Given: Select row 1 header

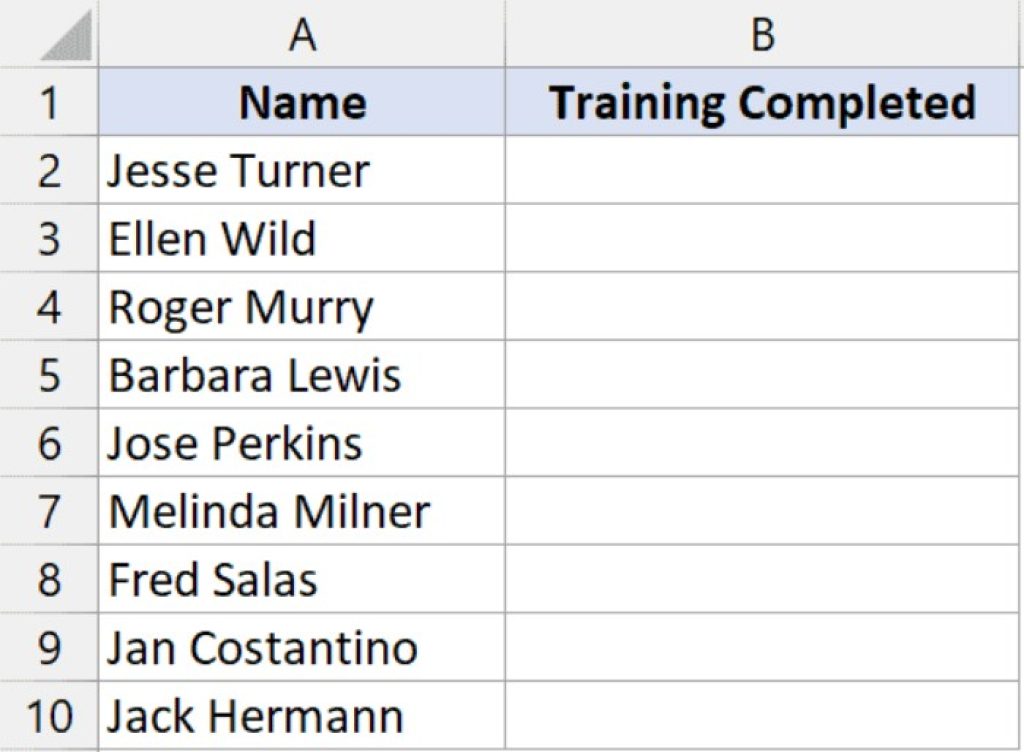Looking at the screenshot, I should tap(48, 101).
